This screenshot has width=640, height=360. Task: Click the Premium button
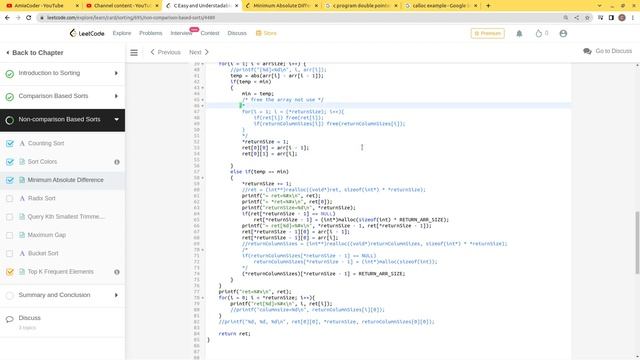click(x=487, y=33)
